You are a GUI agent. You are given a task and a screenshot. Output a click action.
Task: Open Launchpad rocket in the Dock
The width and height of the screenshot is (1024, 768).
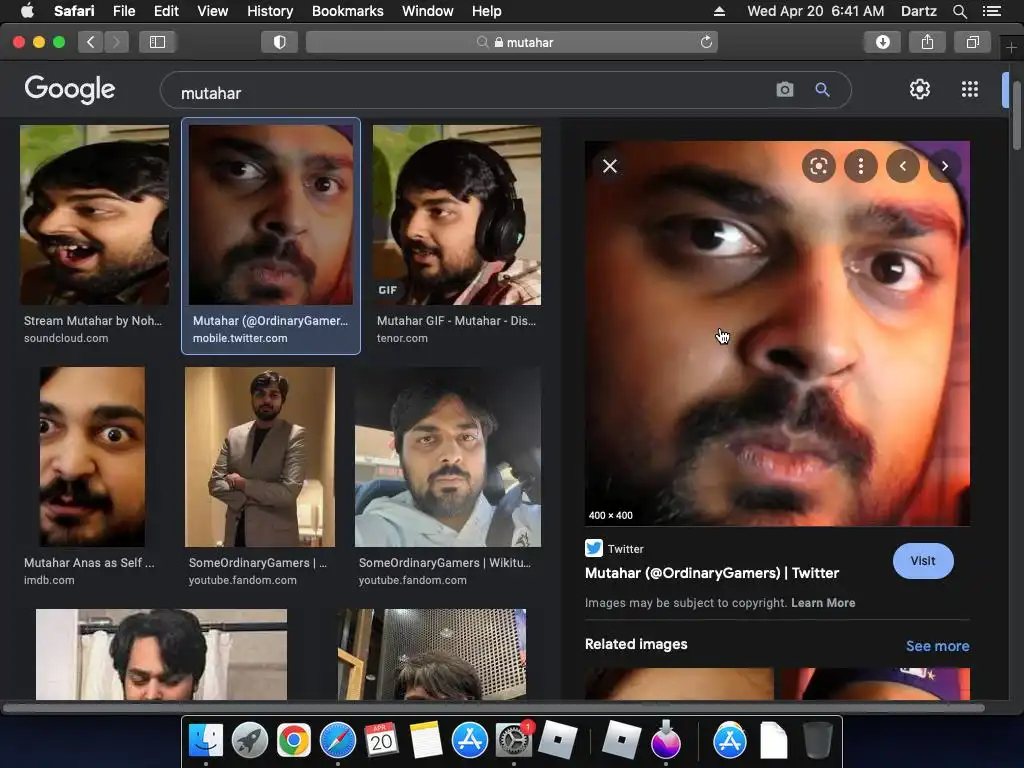coord(249,741)
